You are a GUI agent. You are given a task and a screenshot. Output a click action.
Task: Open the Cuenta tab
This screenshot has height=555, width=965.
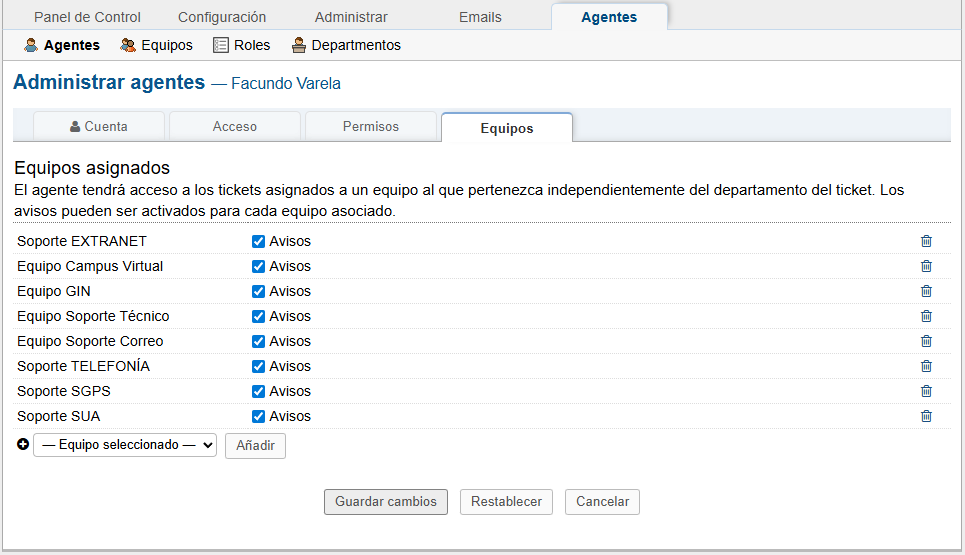tap(99, 127)
